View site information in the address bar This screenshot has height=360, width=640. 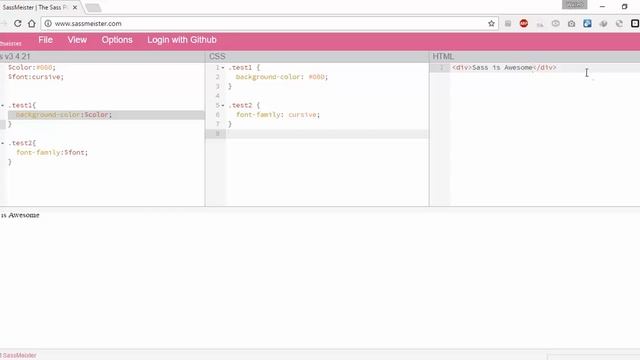[48, 24]
